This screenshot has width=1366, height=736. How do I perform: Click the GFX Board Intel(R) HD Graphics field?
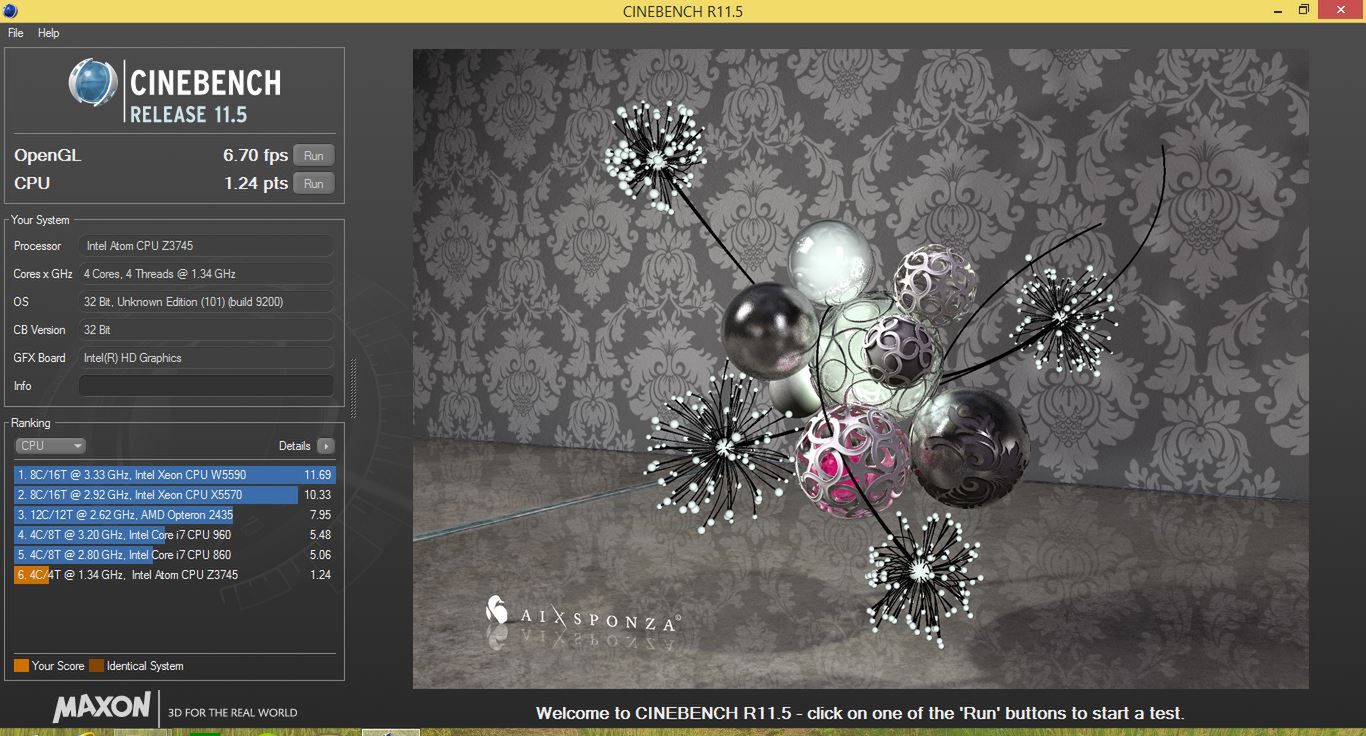pos(207,358)
